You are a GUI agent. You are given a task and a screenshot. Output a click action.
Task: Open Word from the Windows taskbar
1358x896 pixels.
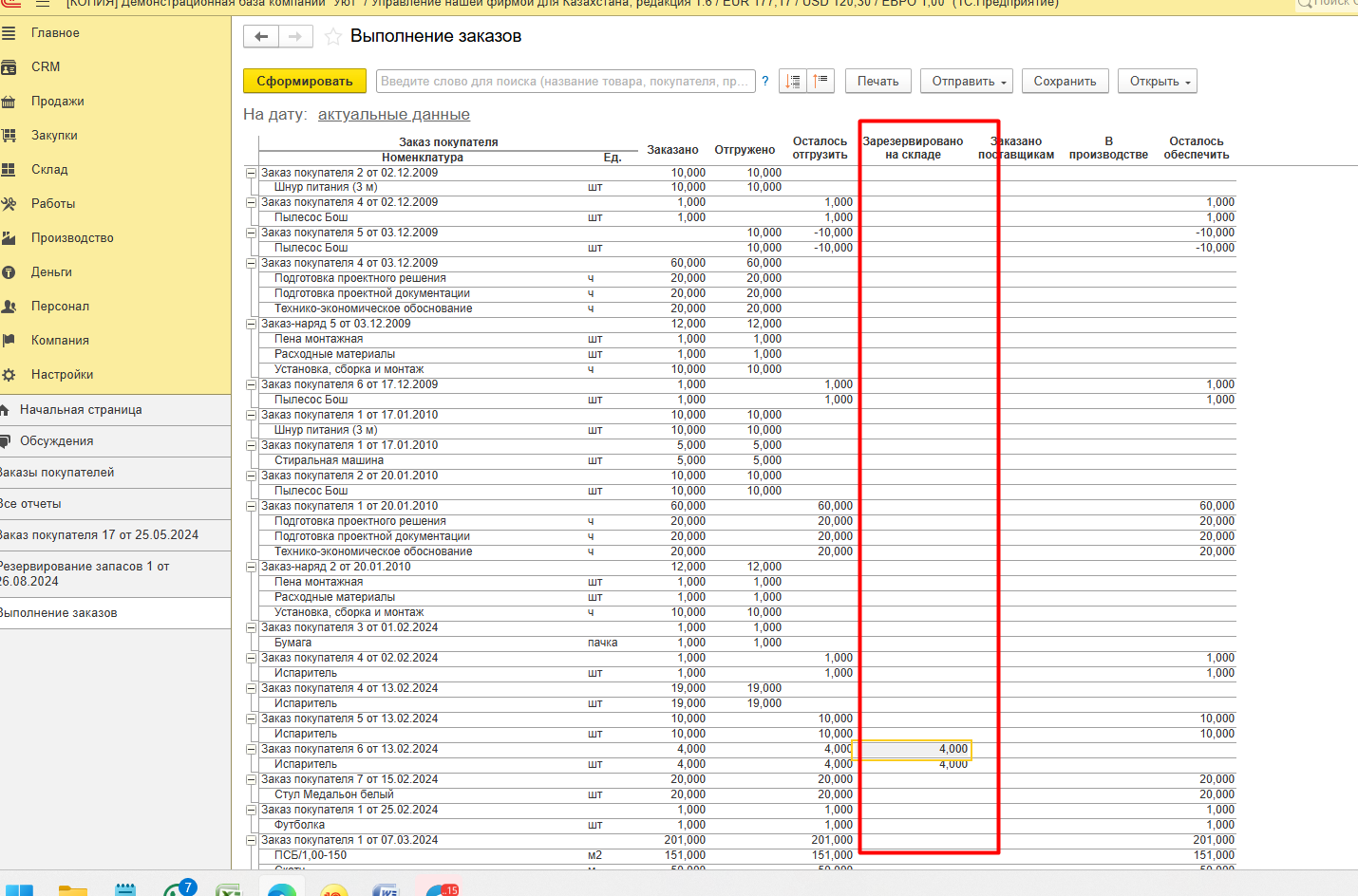386,890
